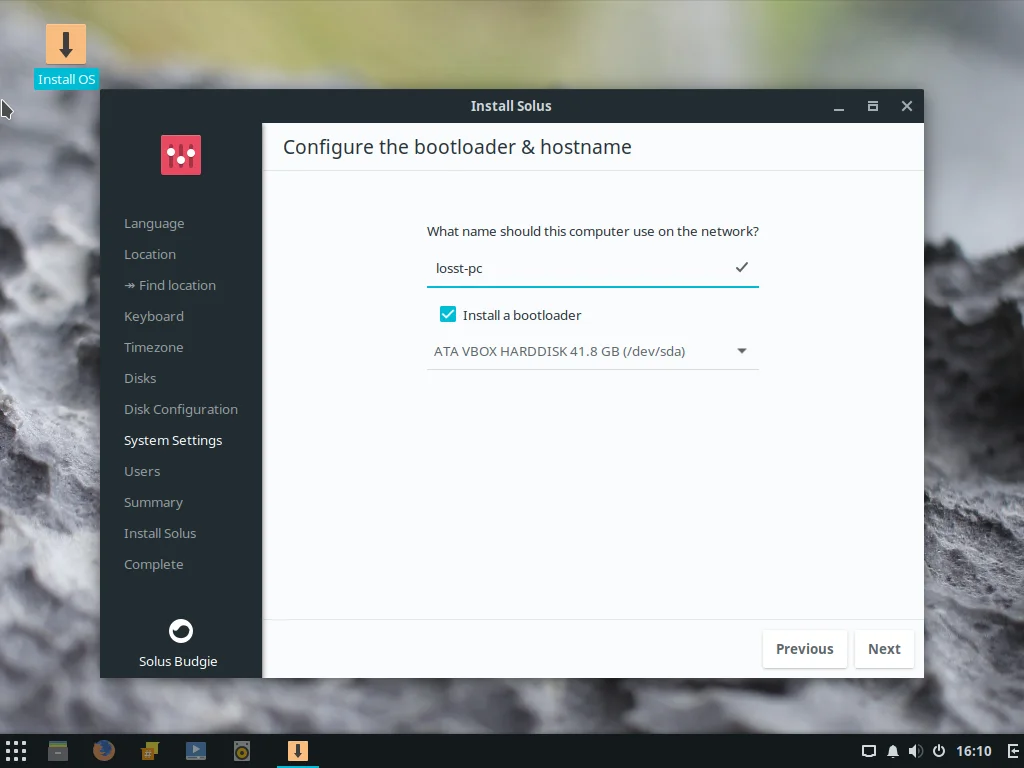Open notifications bell in system tray
1024x768 pixels.
point(893,751)
